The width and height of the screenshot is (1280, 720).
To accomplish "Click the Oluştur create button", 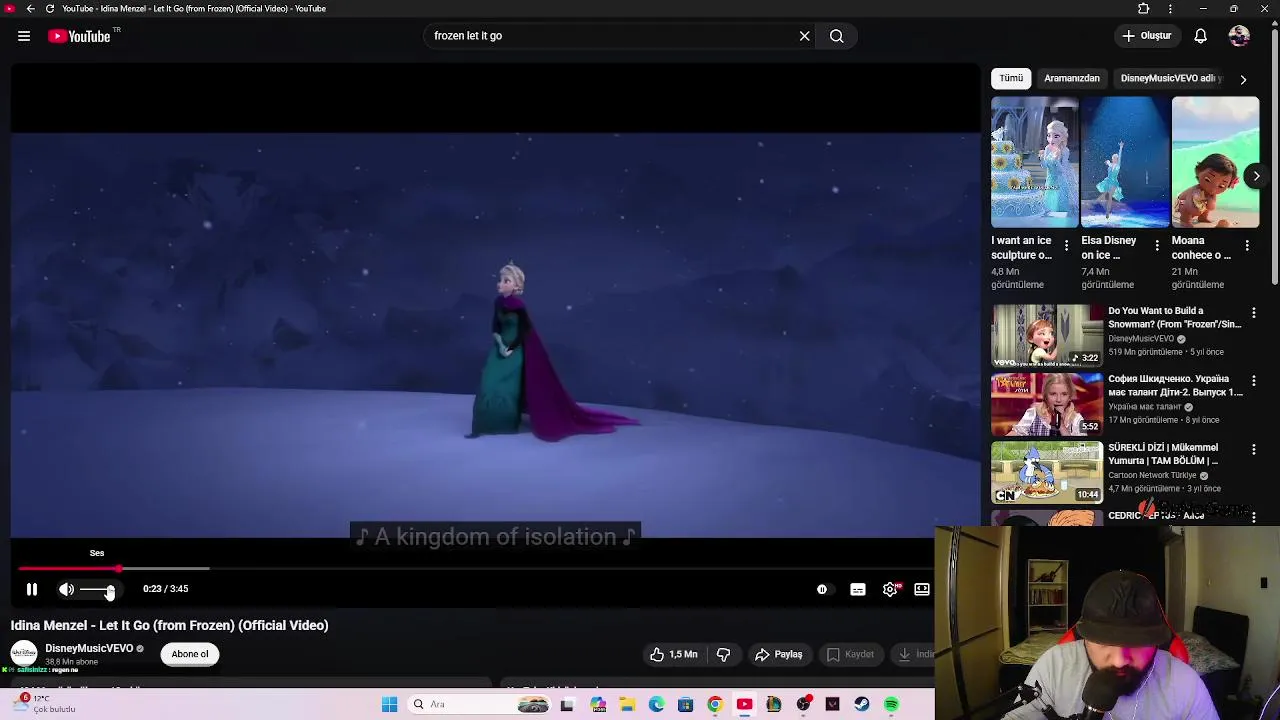I will tap(1147, 36).
